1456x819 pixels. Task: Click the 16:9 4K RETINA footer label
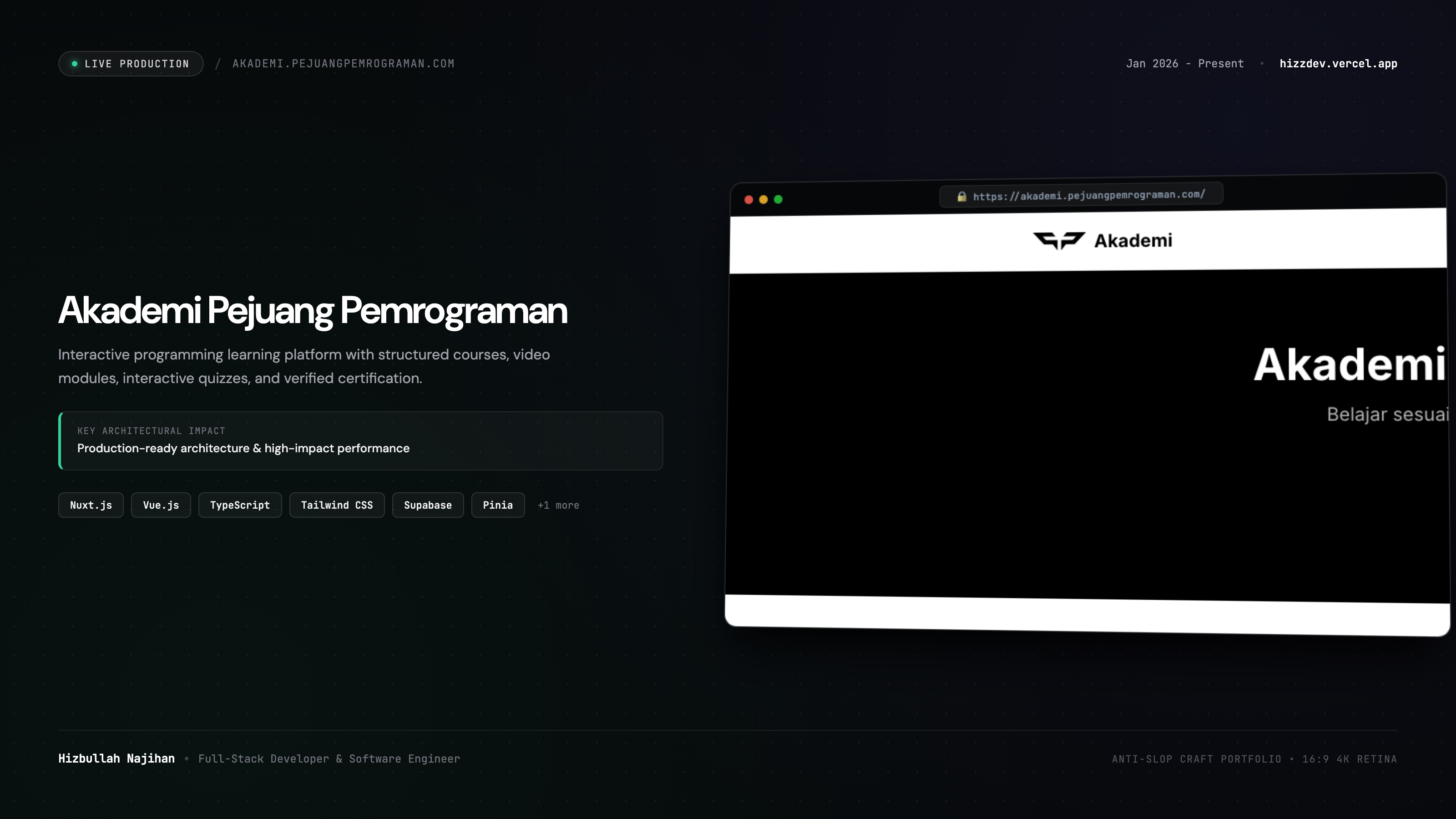(1349, 759)
